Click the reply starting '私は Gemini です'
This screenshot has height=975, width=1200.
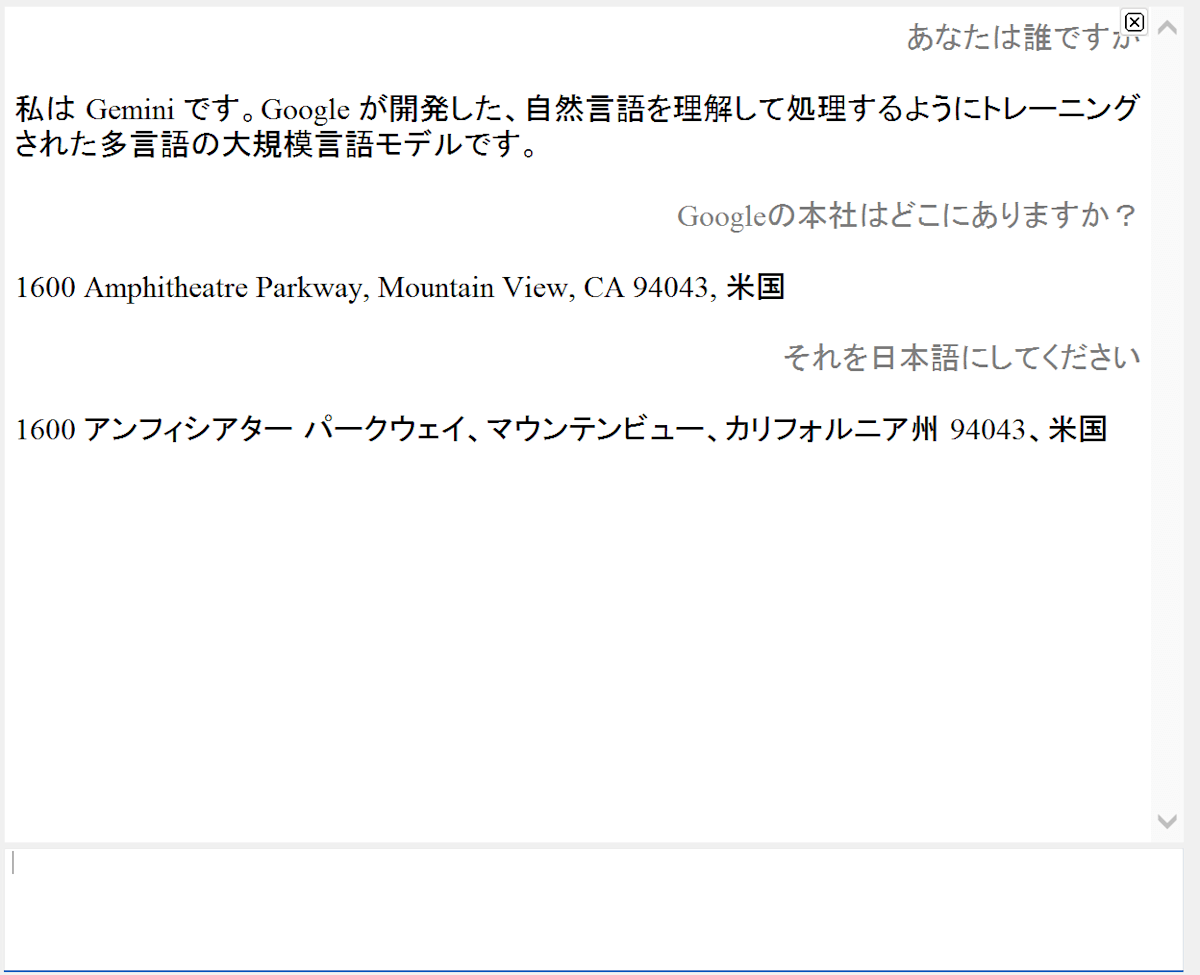[x=577, y=127]
